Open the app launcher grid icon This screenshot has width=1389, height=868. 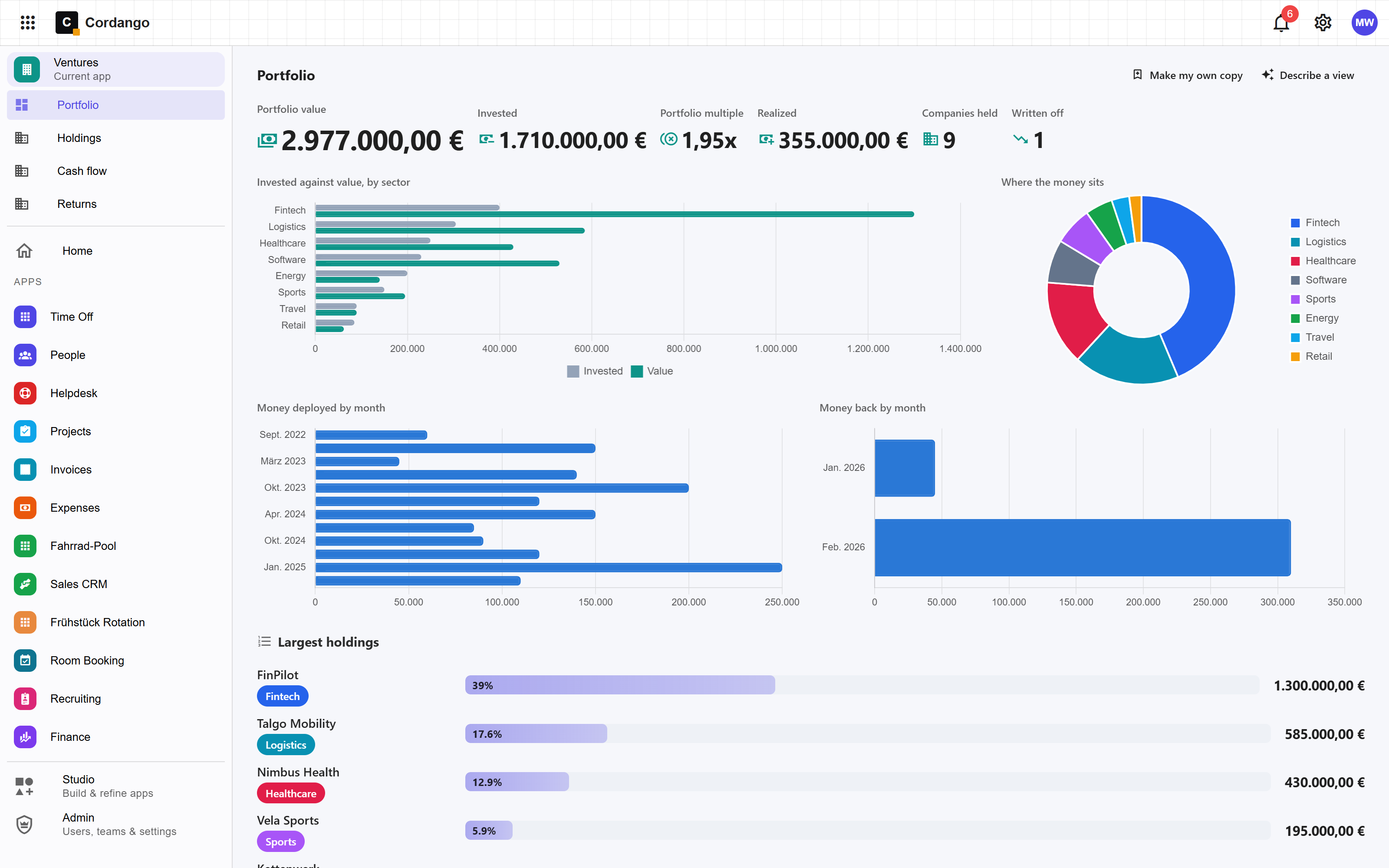(27, 23)
